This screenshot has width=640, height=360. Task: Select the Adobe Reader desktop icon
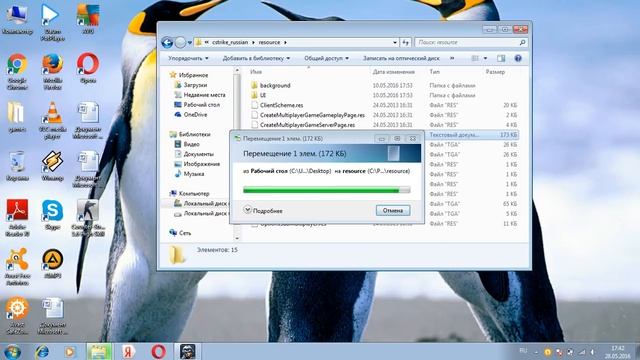[17, 218]
